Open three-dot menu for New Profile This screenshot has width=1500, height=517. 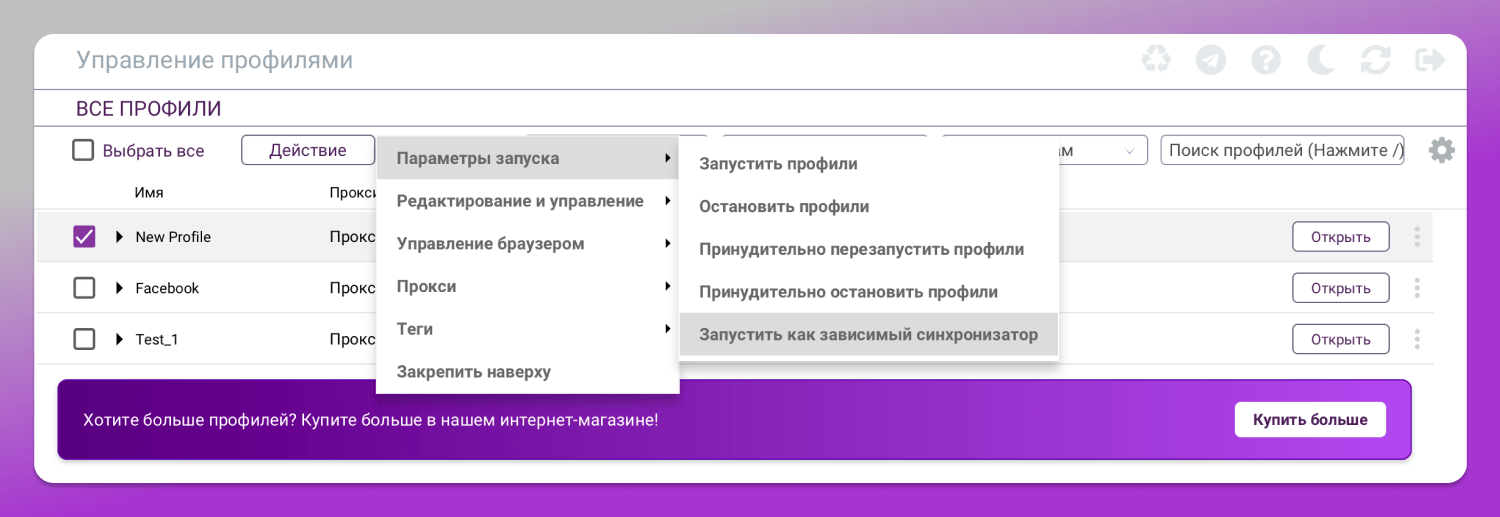[x=1417, y=237]
